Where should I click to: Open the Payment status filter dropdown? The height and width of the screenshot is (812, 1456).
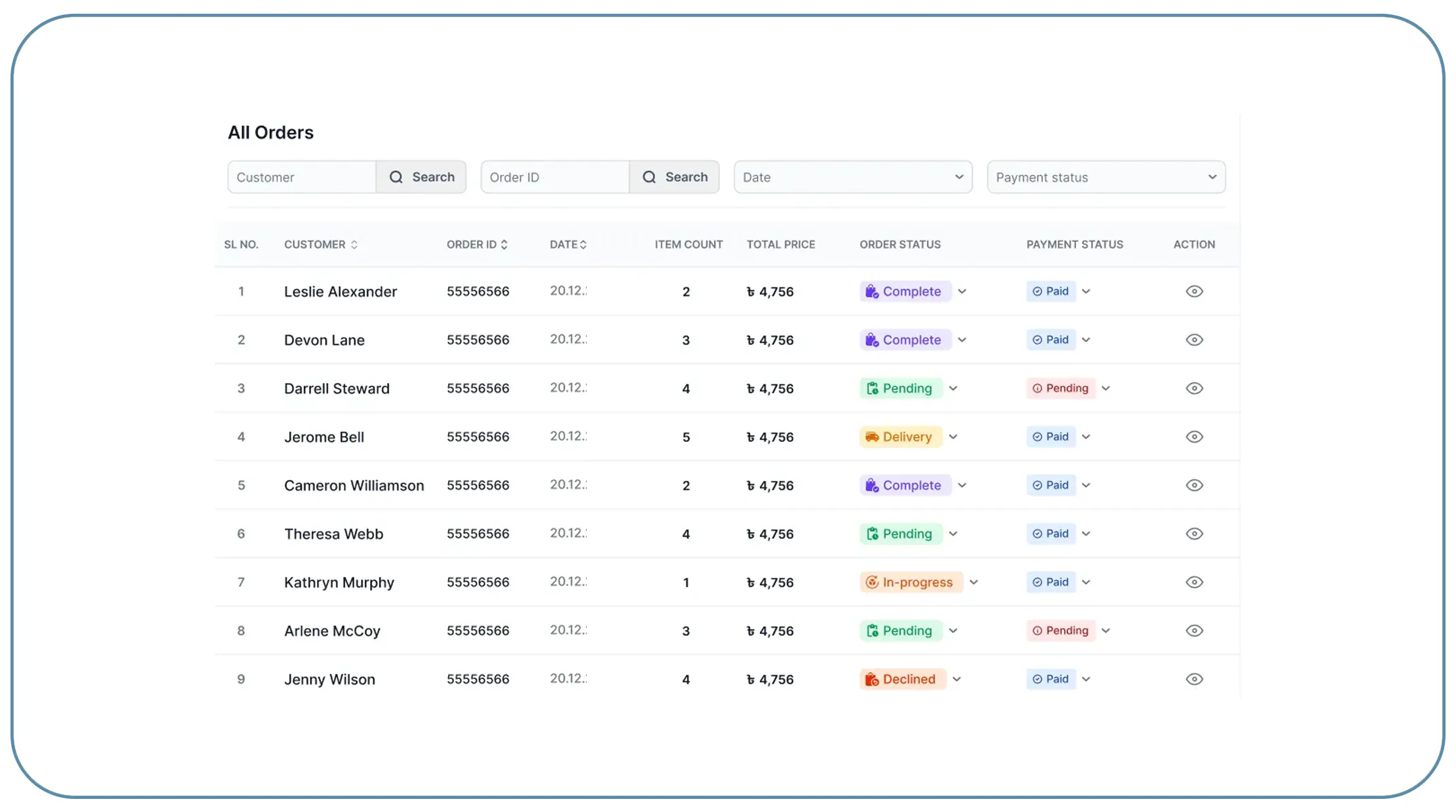(1106, 177)
